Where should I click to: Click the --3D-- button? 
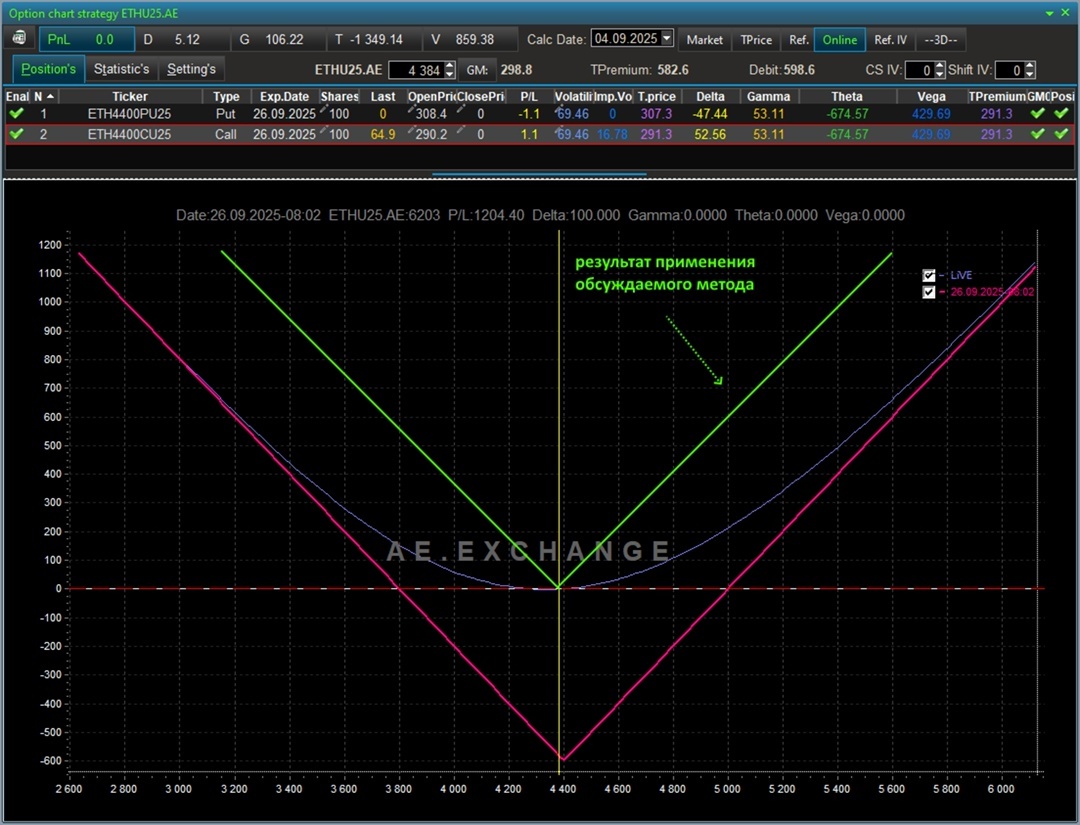[941, 40]
